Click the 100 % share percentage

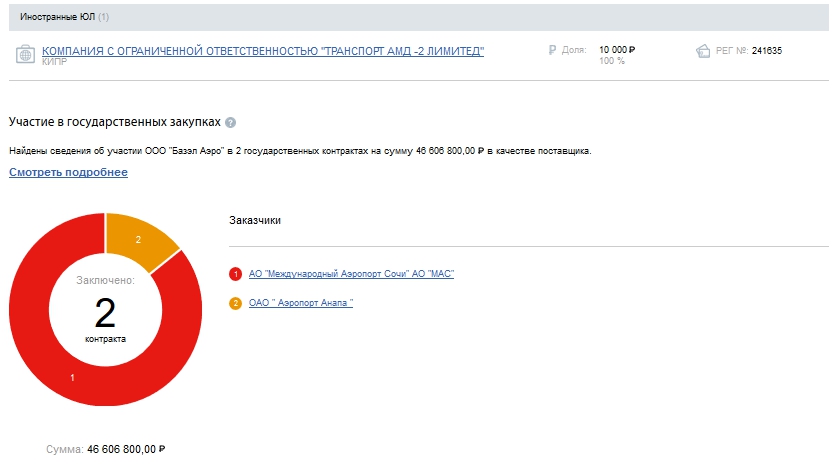coord(612,61)
